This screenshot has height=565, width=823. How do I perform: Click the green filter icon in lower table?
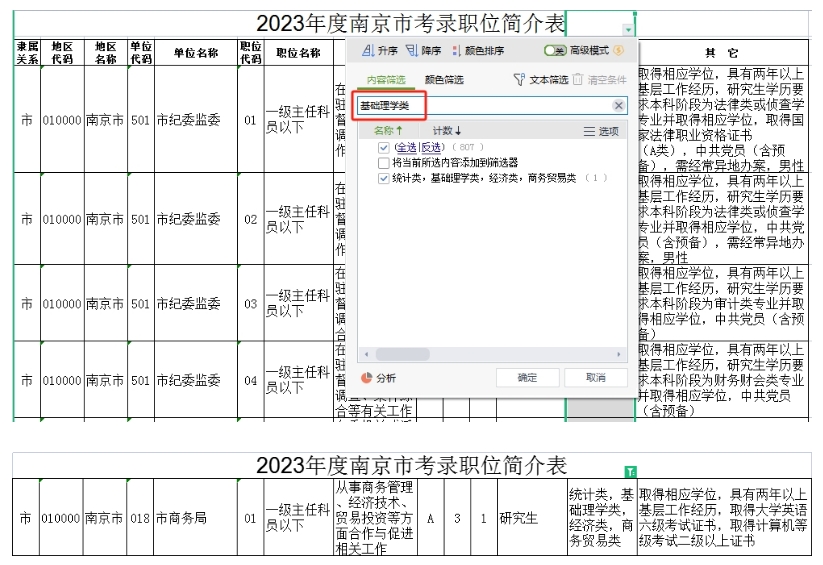(630, 470)
